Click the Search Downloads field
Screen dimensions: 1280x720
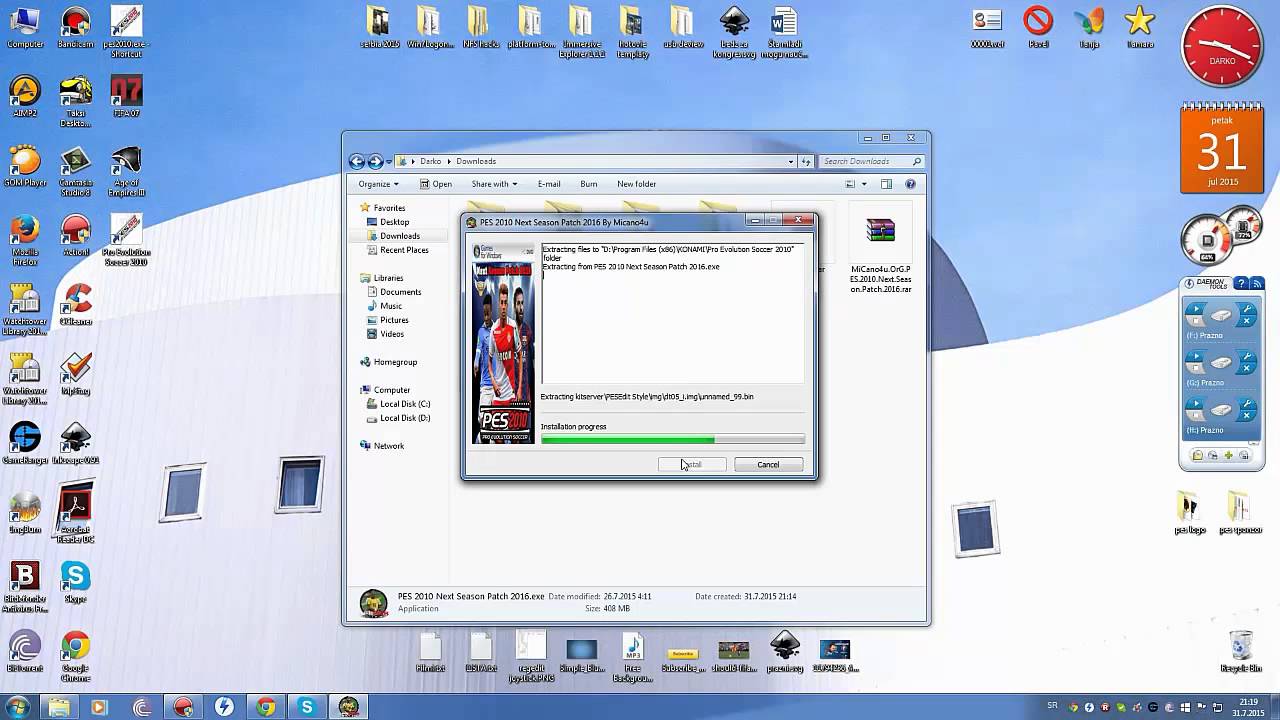coord(870,161)
